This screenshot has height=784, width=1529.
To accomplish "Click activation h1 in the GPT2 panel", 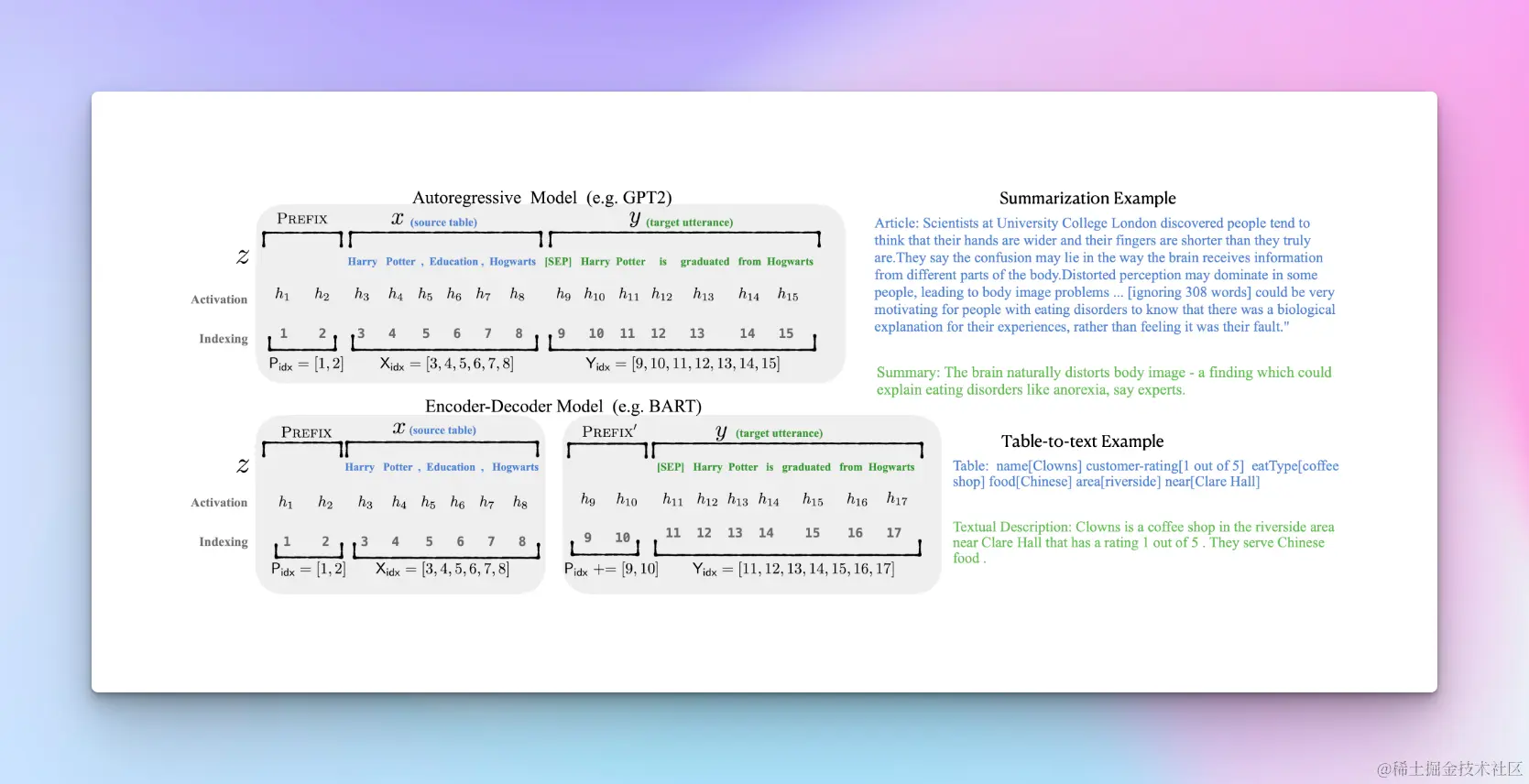I will coord(282,294).
